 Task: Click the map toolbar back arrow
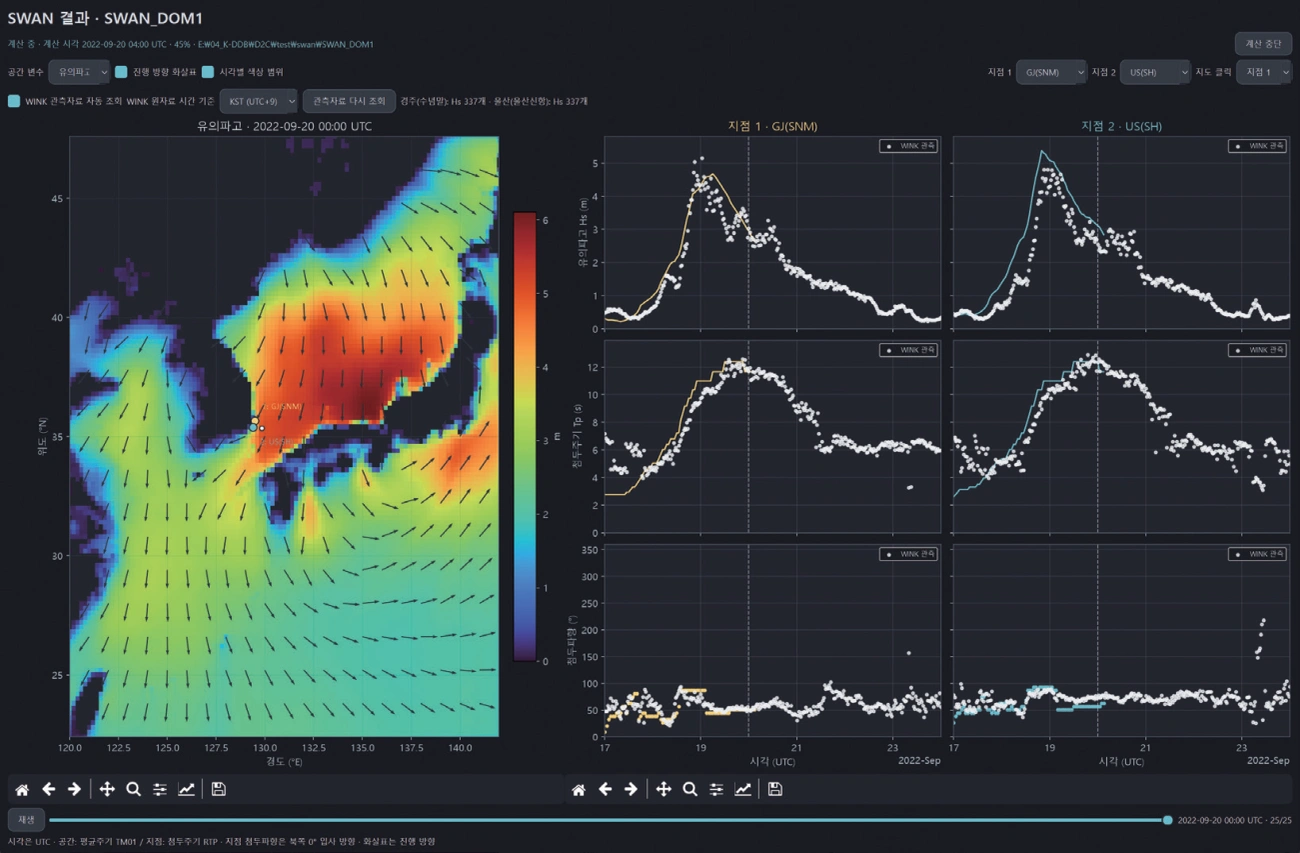point(48,789)
